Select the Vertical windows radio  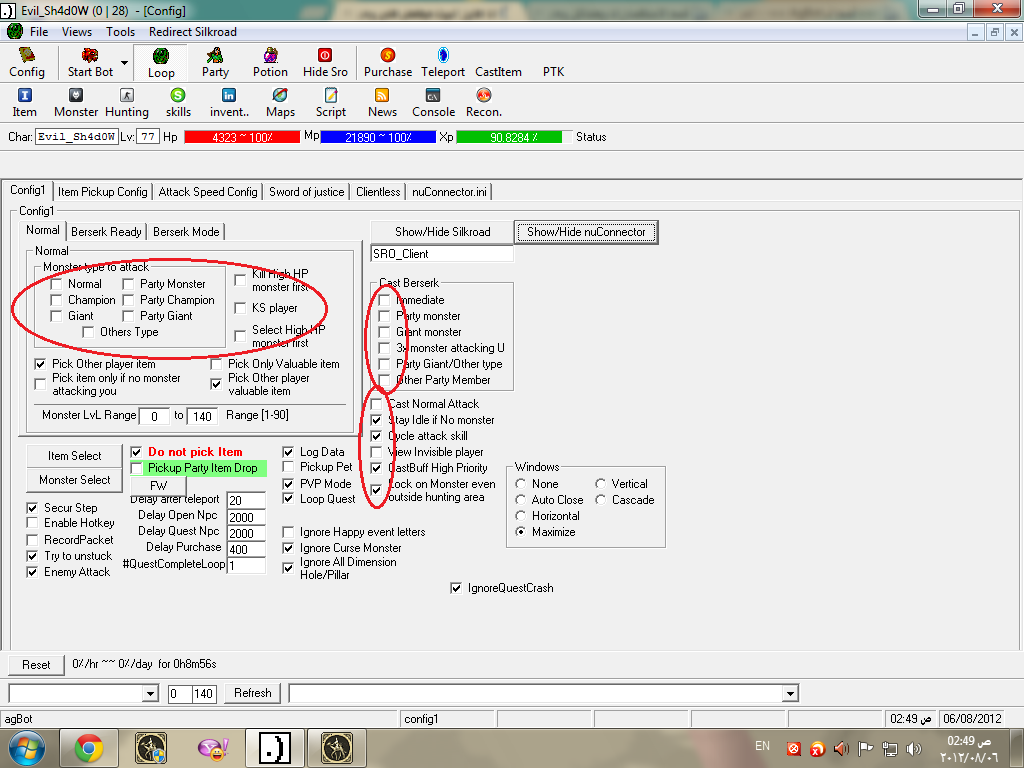(x=600, y=484)
